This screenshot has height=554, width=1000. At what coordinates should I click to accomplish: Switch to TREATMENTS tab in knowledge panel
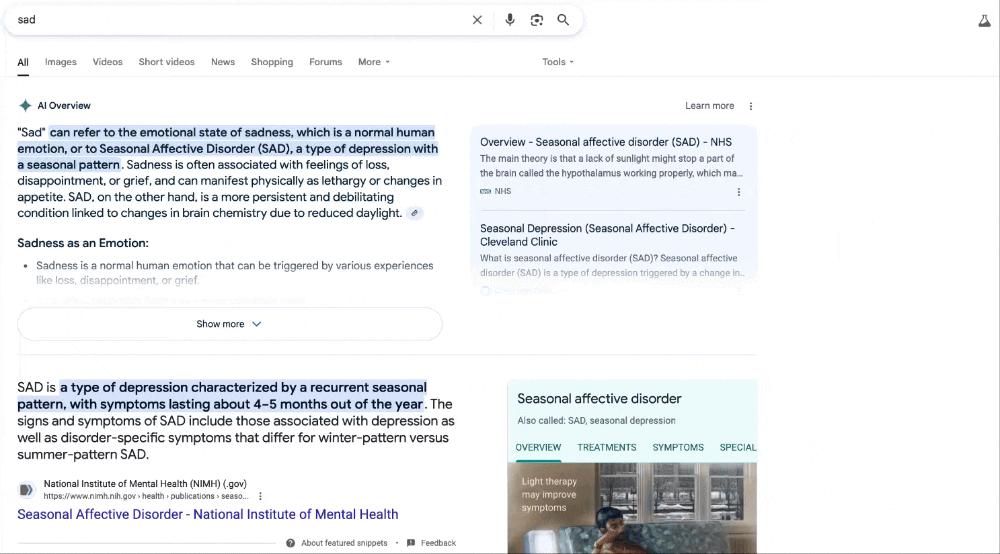pyautogui.click(x=607, y=448)
